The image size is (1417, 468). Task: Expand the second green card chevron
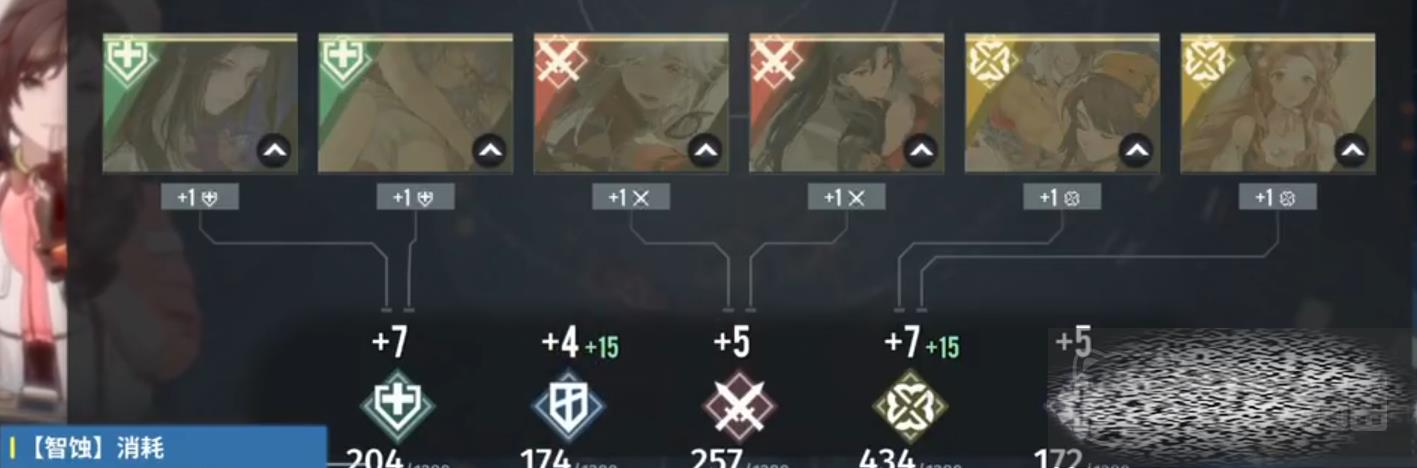pos(490,151)
